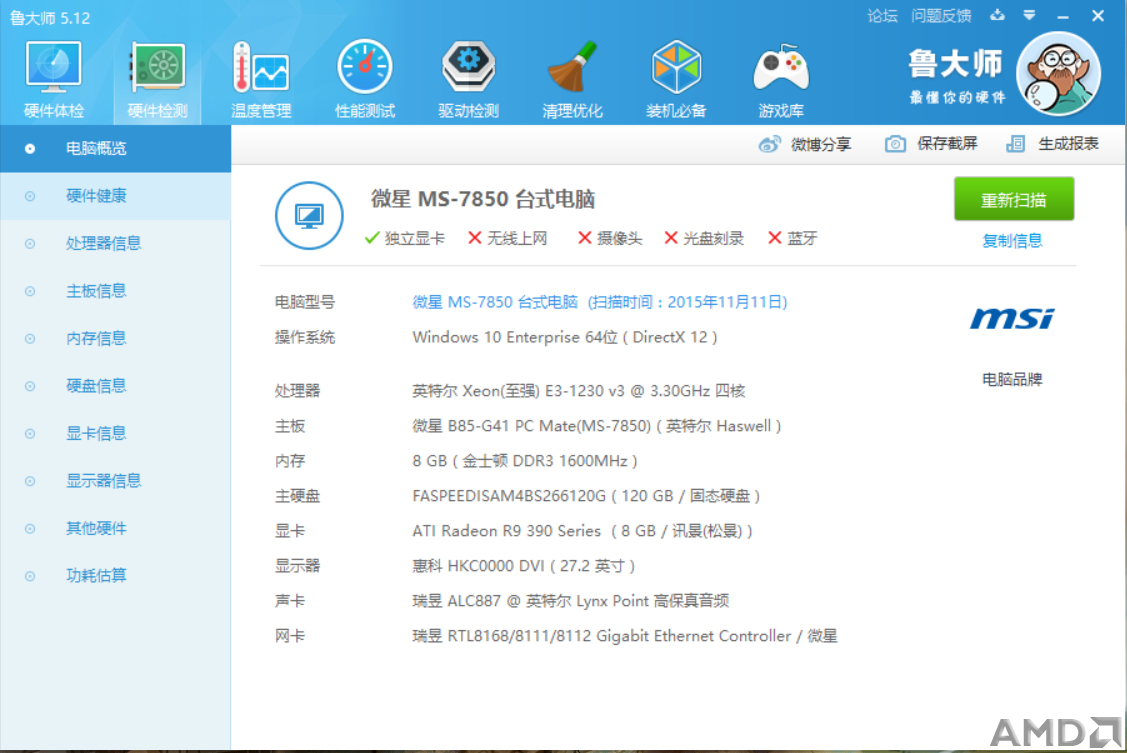Open 温度管理 thermometer icon
1127x753 pixels.
[261, 67]
